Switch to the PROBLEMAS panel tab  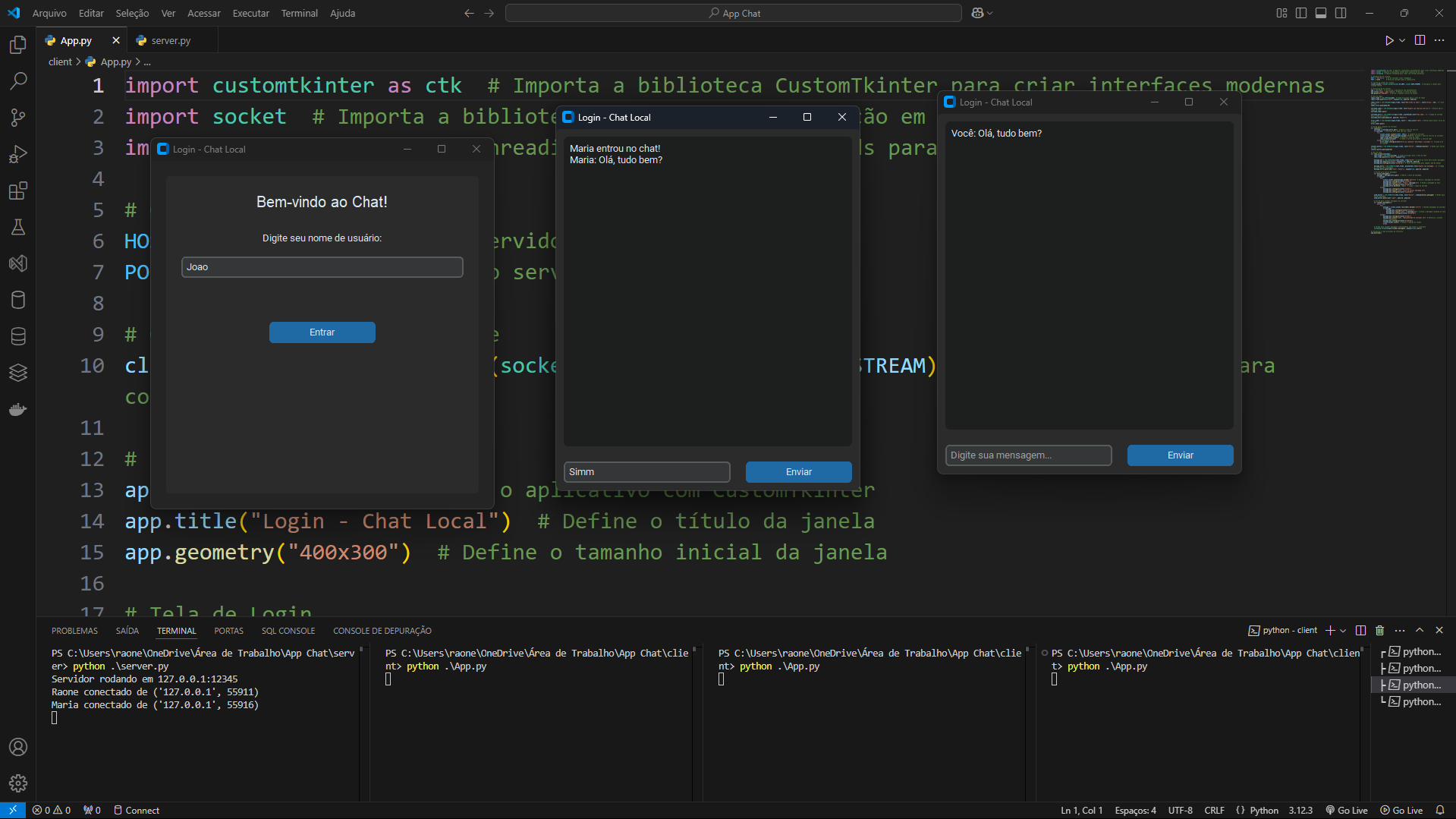click(74, 631)
